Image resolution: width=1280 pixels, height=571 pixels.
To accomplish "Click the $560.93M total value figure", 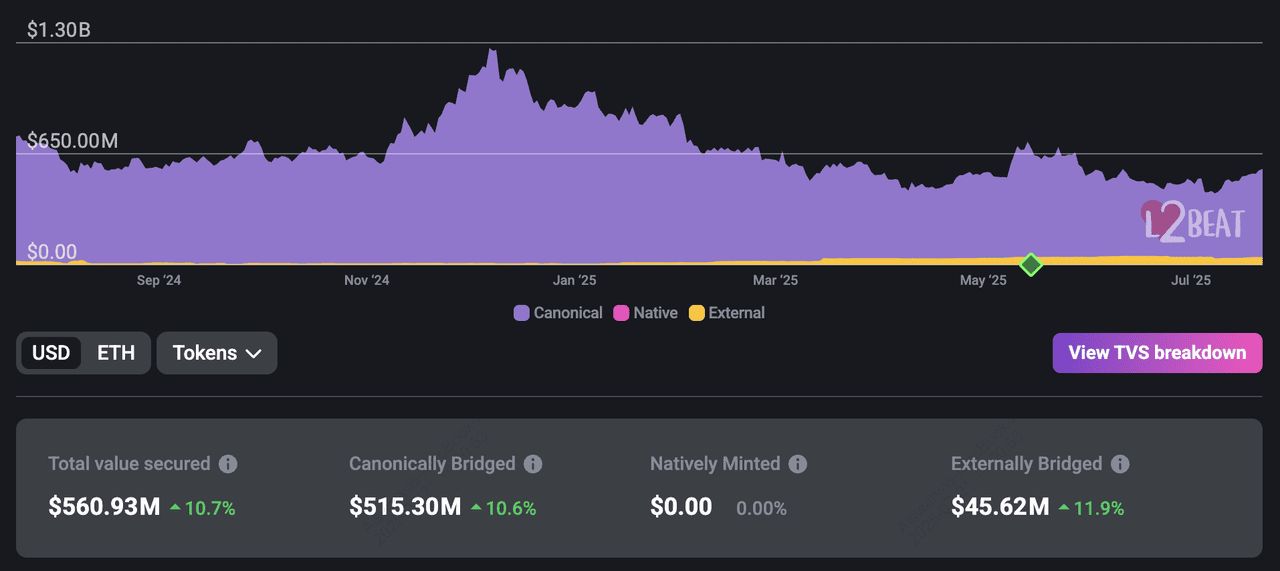I will click(104, 507).
